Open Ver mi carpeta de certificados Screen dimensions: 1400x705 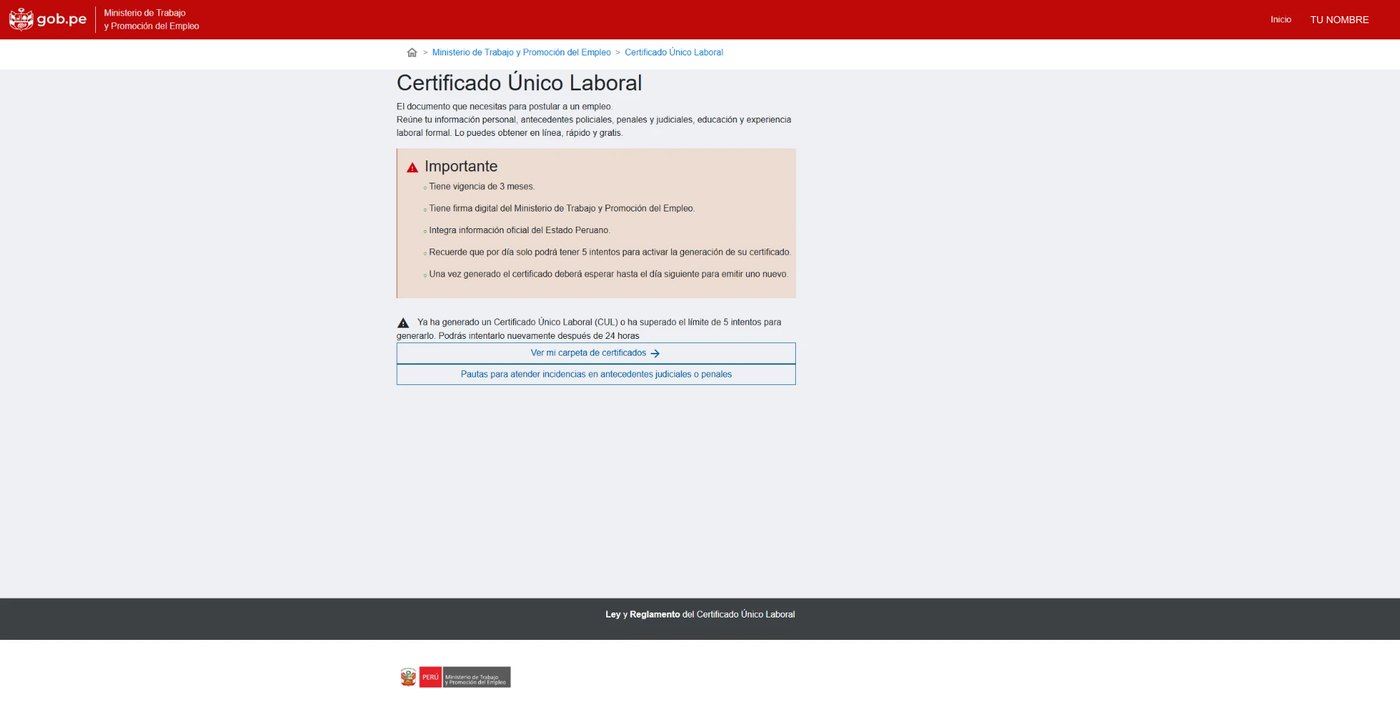pyautogui.click(x=596, y=353)
